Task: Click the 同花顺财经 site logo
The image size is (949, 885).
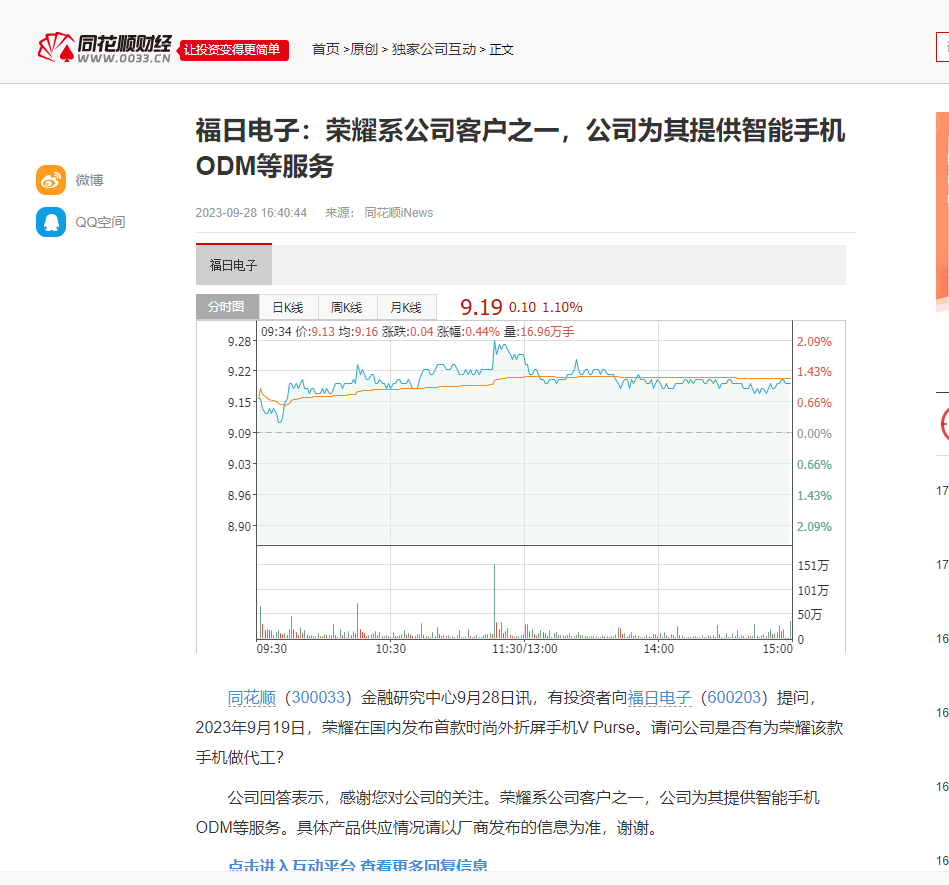Action: point(104,48)
